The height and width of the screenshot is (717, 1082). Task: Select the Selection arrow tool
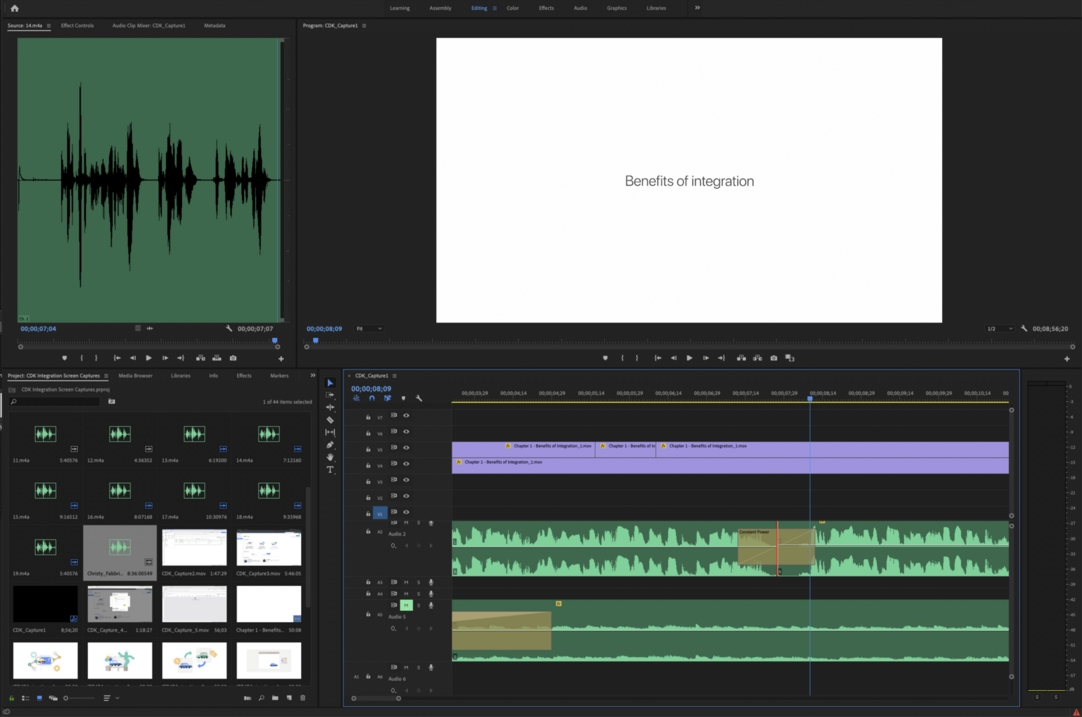(330, 383)
